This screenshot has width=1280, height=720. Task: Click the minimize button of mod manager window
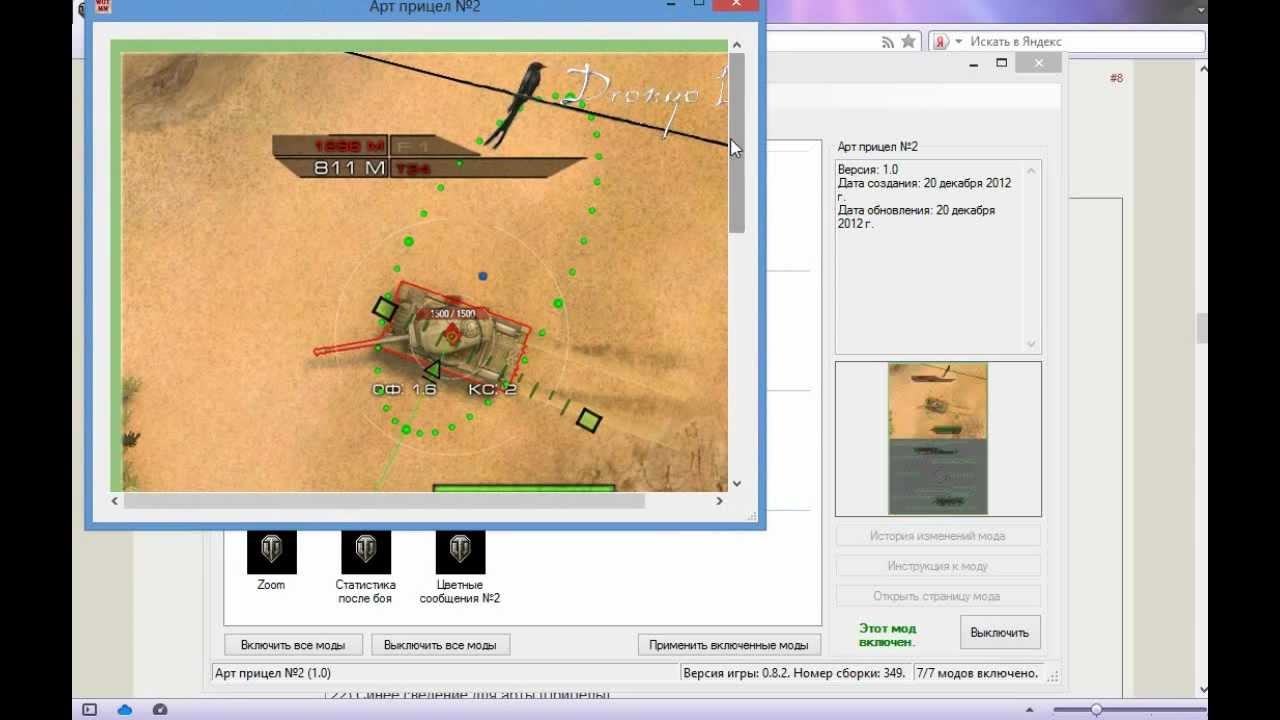click(x=973, y=64)
